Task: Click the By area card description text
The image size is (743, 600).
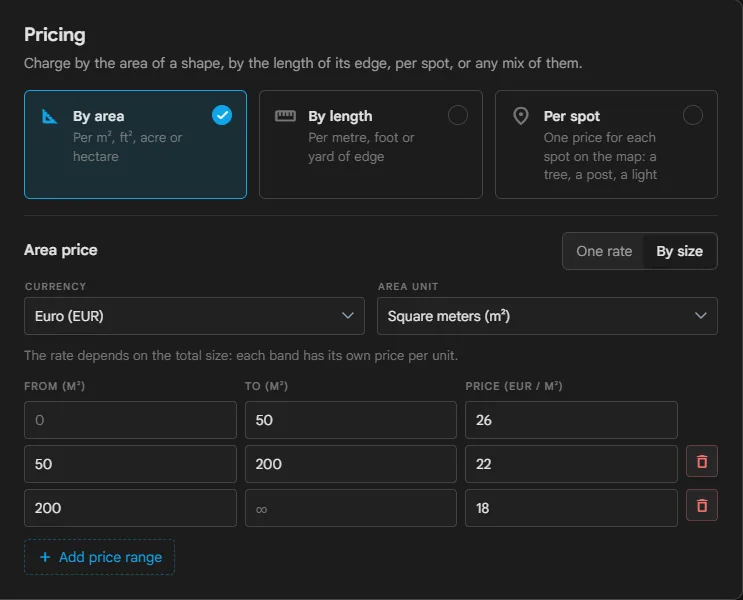Action: pos(127,147)
